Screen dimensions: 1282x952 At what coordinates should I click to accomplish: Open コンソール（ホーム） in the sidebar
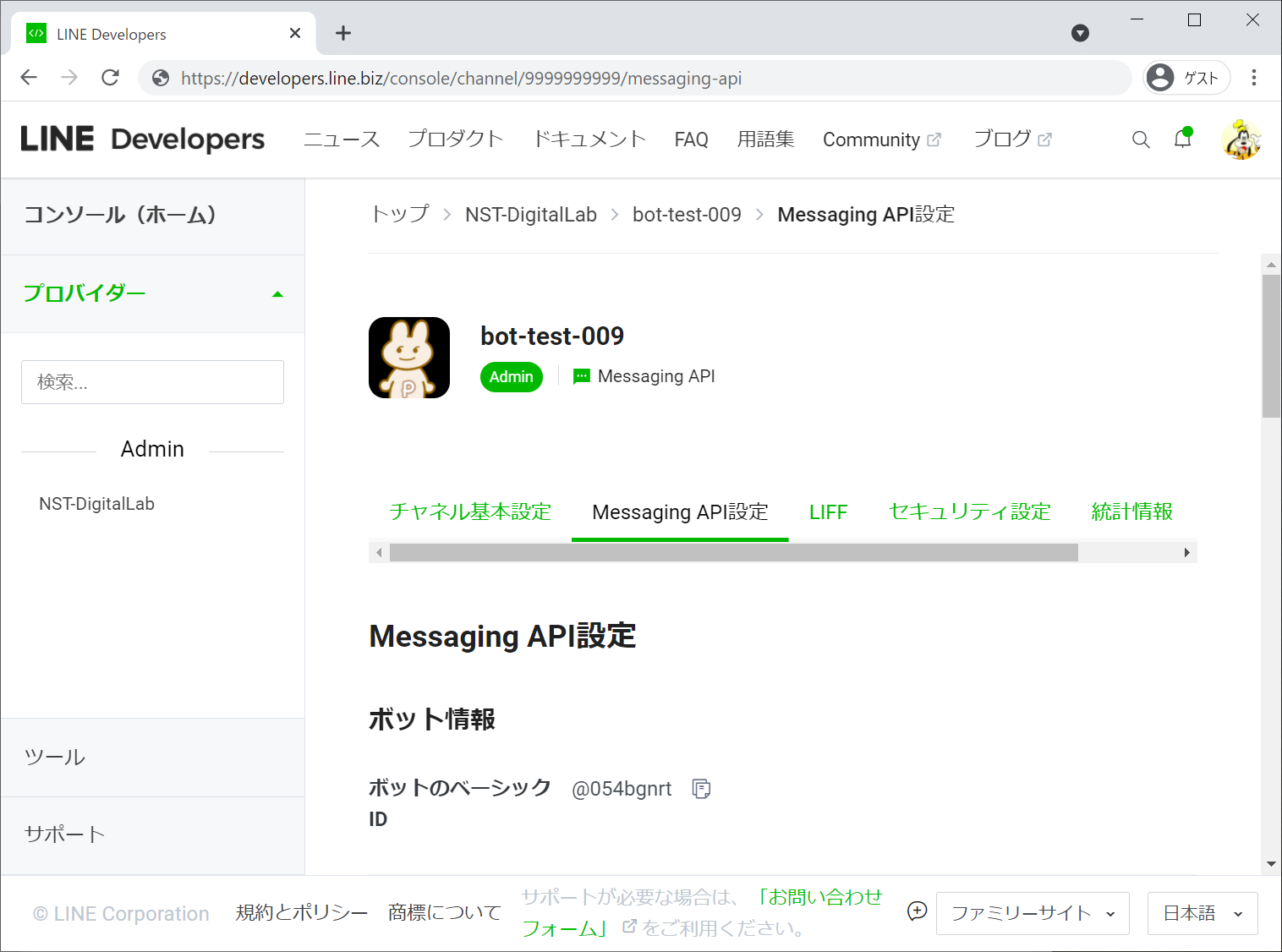click(152, 216)
